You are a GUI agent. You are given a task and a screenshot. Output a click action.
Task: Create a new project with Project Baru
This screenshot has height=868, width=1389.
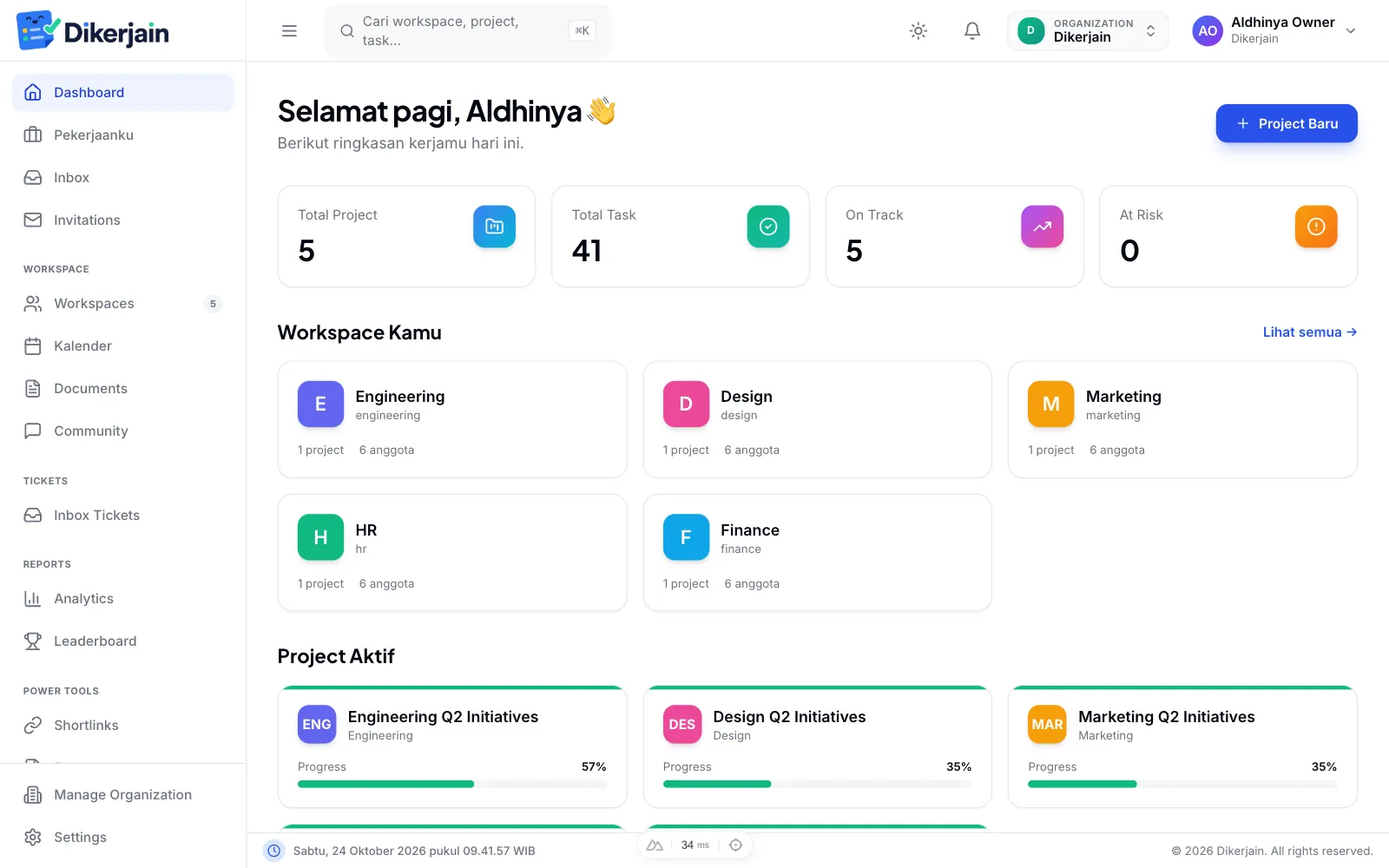pyautogui.click(x=1287, y=123)
